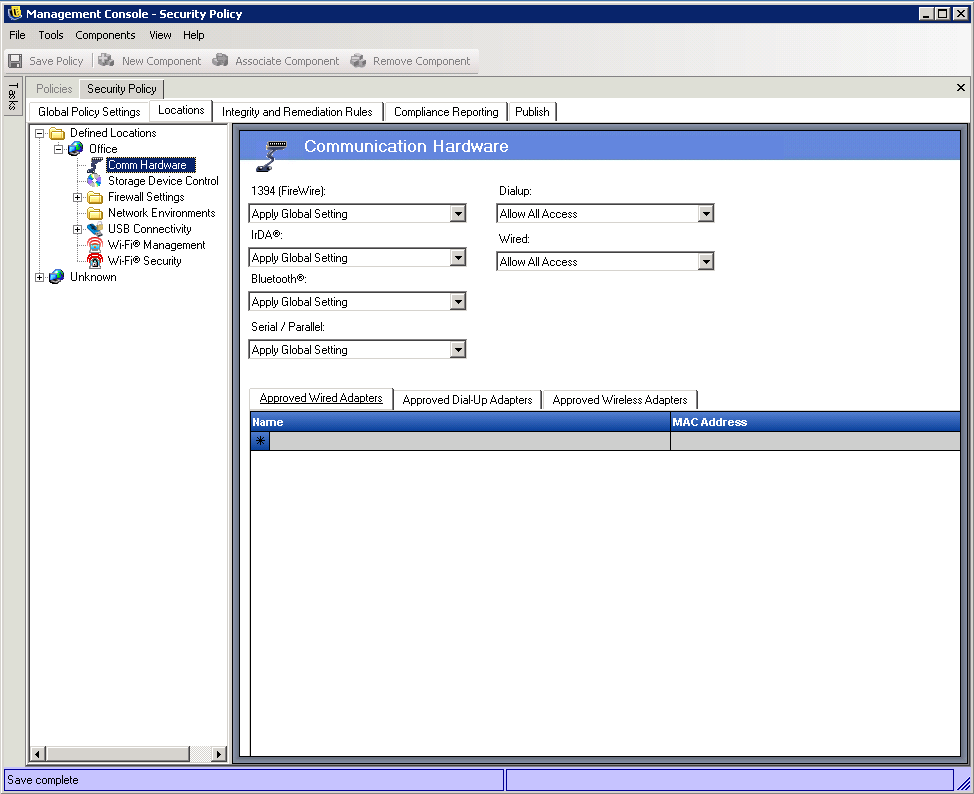Open the Components menu
Screen dimensions: 974x794
105,35
